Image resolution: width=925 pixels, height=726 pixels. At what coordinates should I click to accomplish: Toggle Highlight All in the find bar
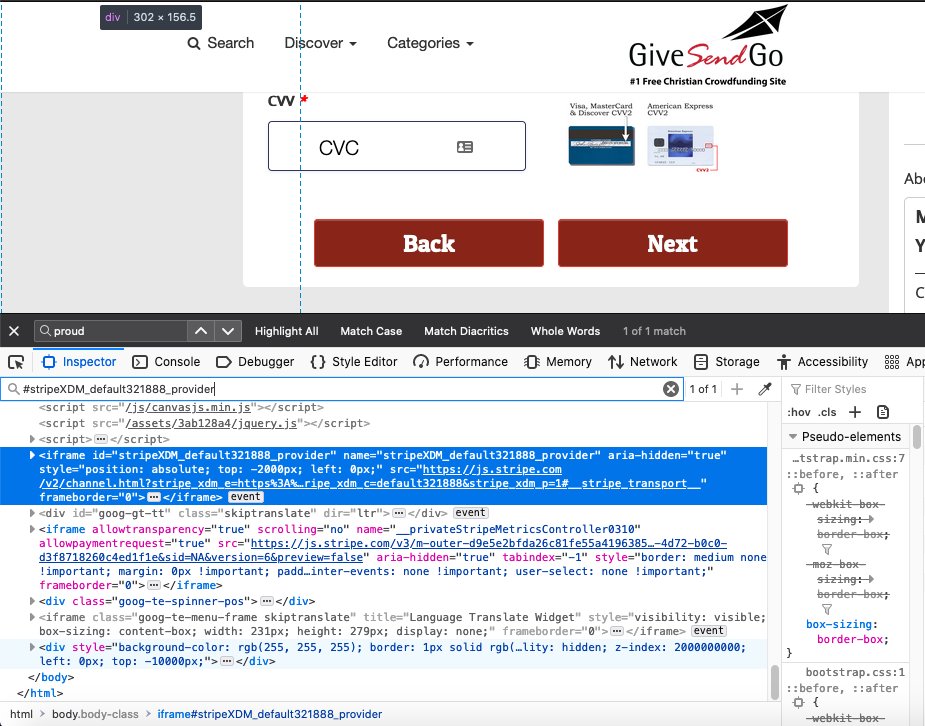click(286, 331)
